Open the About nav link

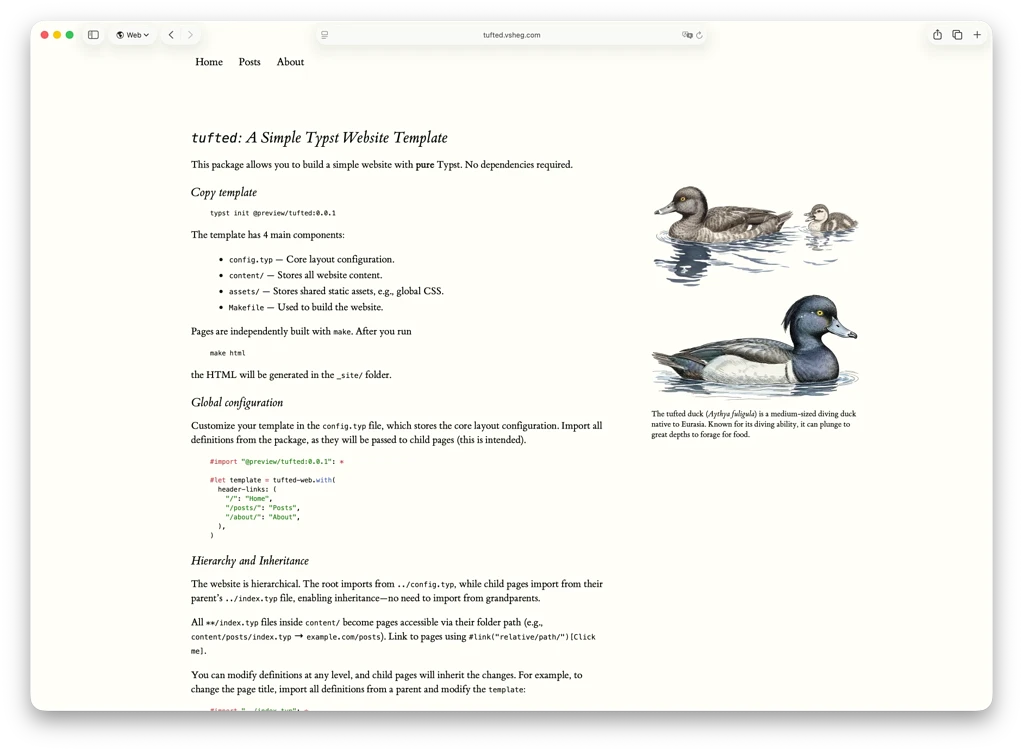click(x=290, y=62)
